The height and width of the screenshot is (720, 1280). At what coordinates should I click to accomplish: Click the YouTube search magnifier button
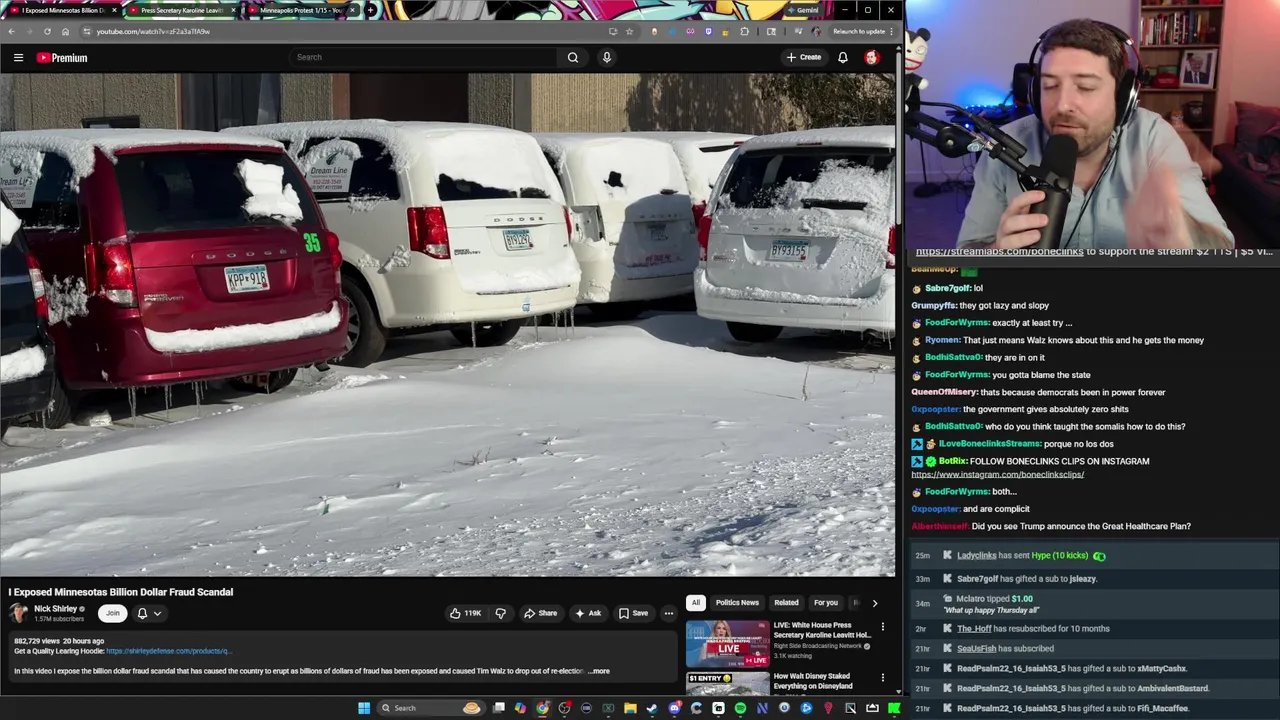click(x=573, y=57)
